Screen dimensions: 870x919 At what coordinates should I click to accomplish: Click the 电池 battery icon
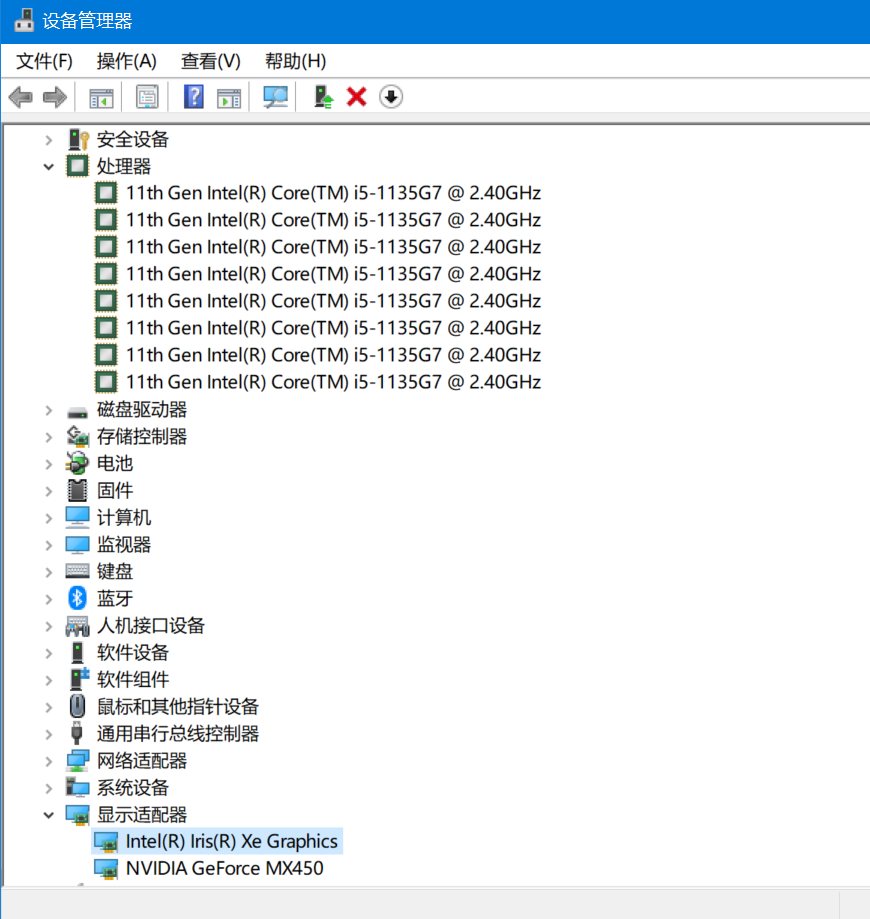pyautogui.click(x=77, y=464)
